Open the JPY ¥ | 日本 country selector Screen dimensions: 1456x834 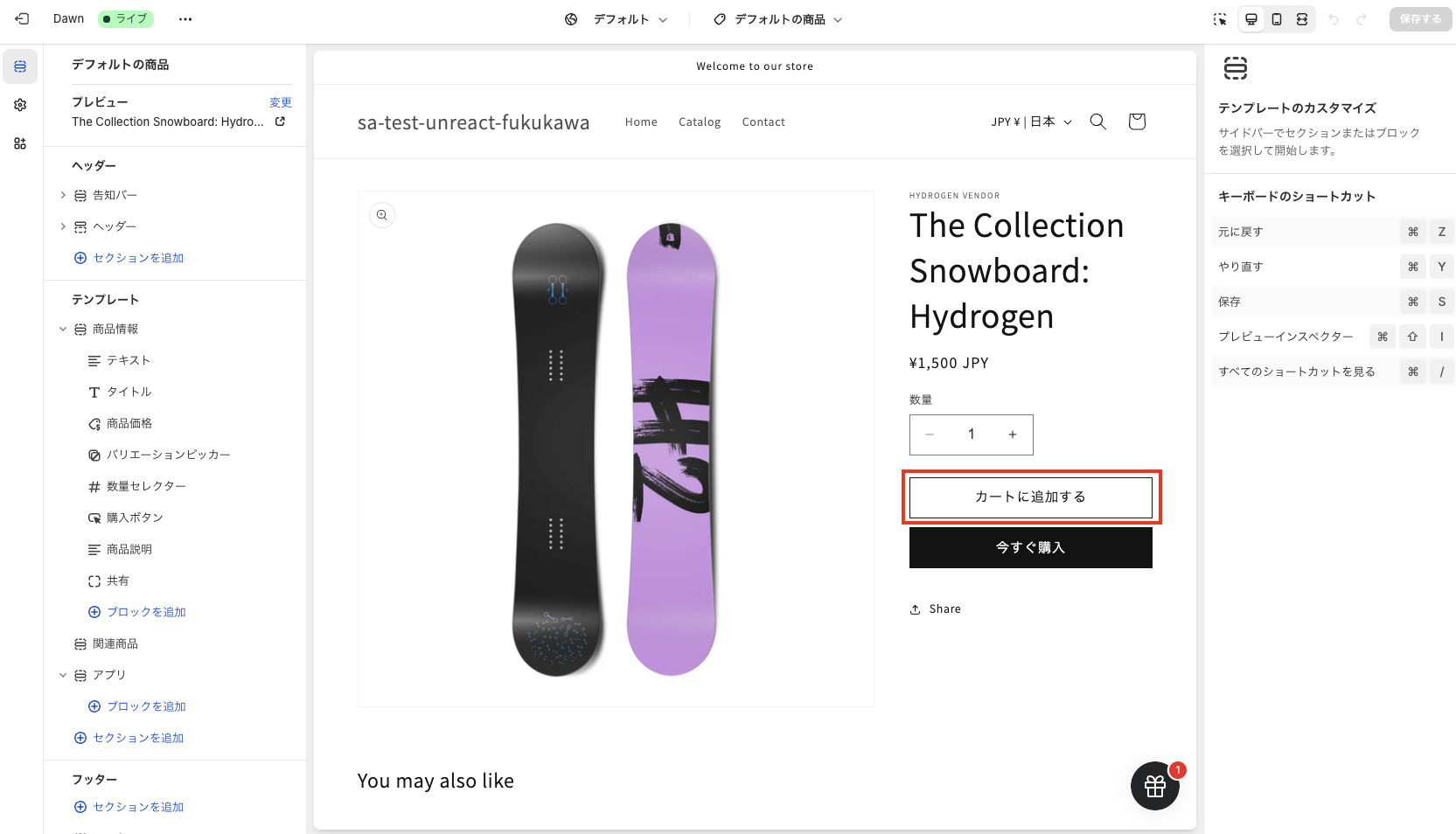pos(1031,122)
